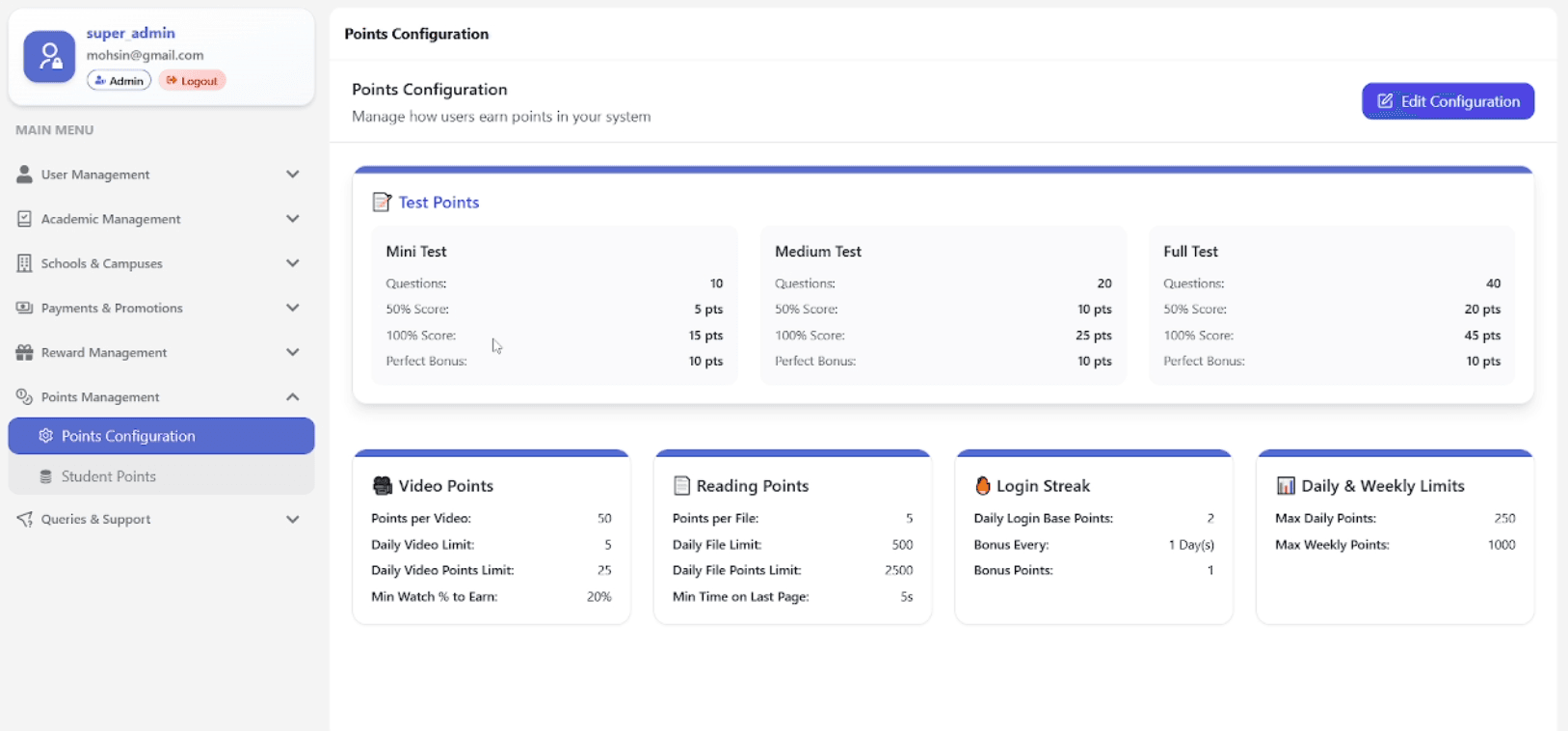Click the super_admin profile avatar icon
This screenshot has width=1568, height=731.
tap(49, 57)
